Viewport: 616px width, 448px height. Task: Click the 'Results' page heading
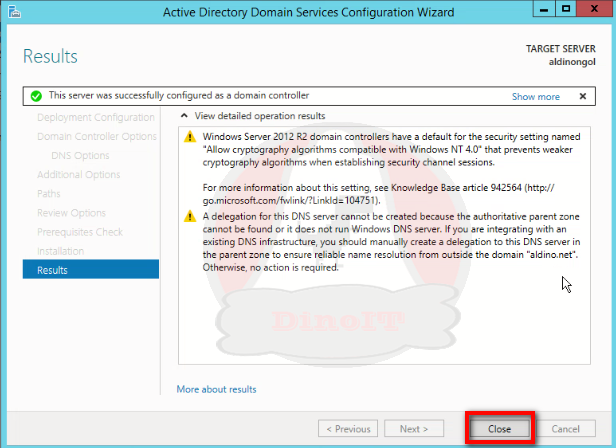[50, 56]
